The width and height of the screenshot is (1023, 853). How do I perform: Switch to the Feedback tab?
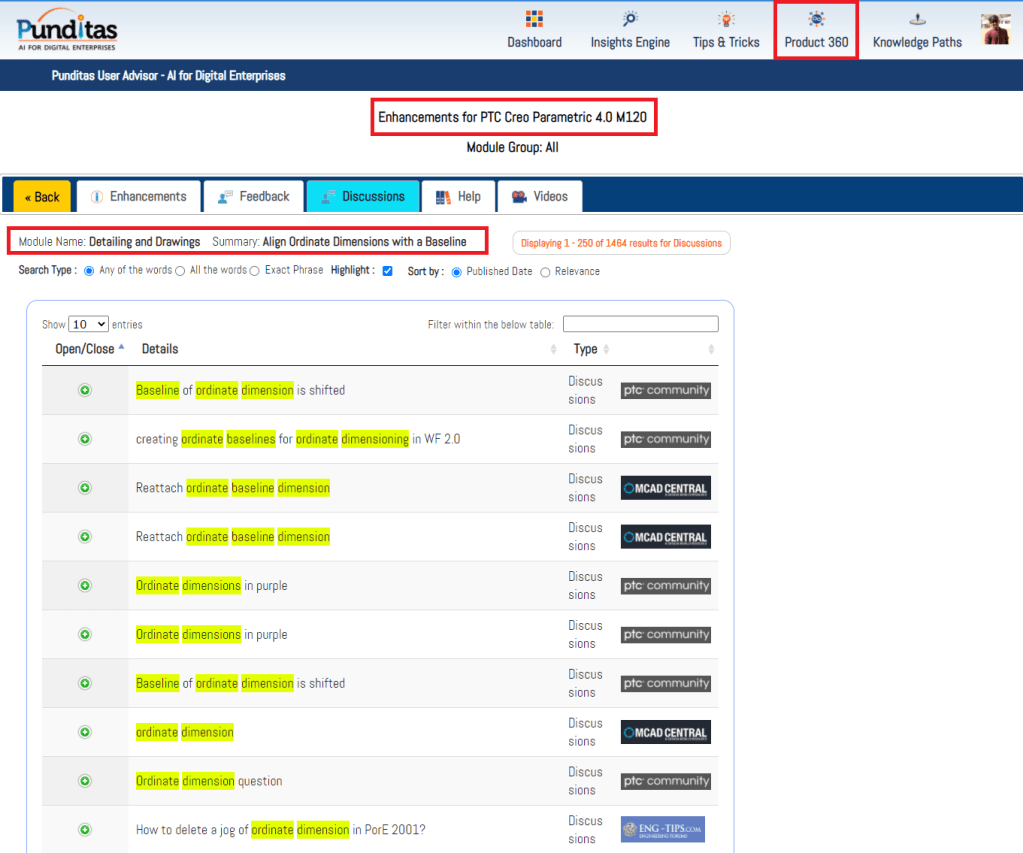click(x=254, y=197)
